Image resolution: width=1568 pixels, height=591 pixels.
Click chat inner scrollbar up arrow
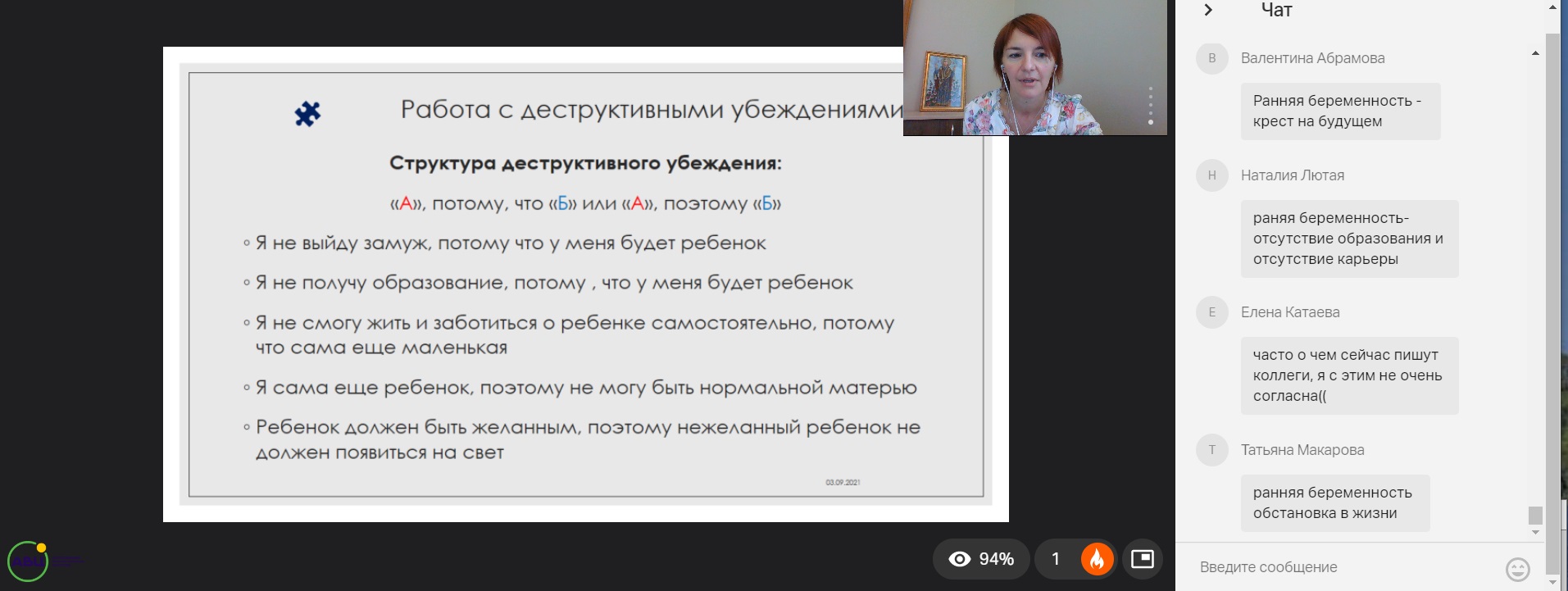pos(1535,53)
